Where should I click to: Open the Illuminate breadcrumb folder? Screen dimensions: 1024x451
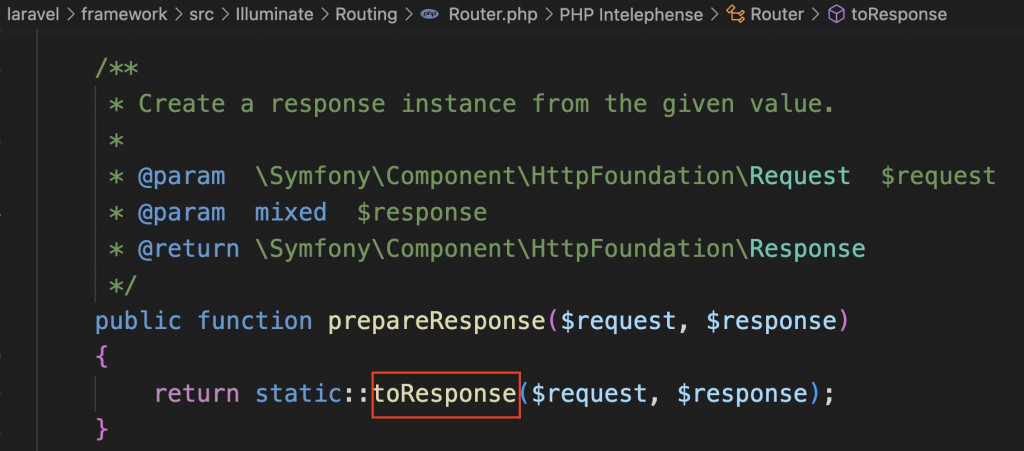click(275, 14)
